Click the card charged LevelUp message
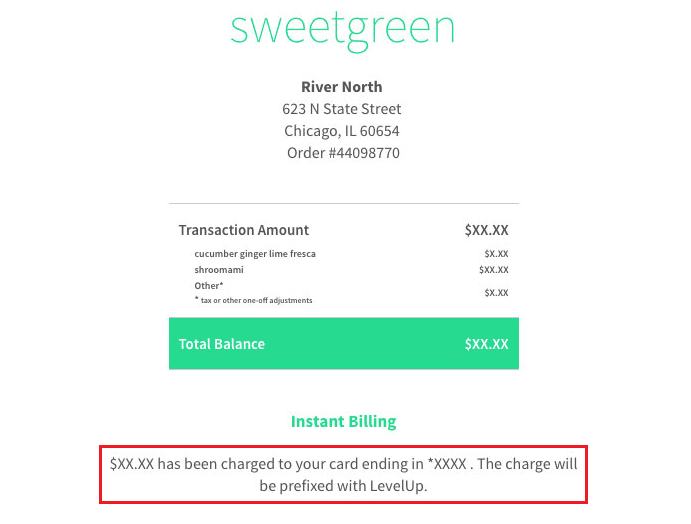Image resolution: width=691 pixels, height=524 pixels. pyautogui.click(x=343, y=475)
